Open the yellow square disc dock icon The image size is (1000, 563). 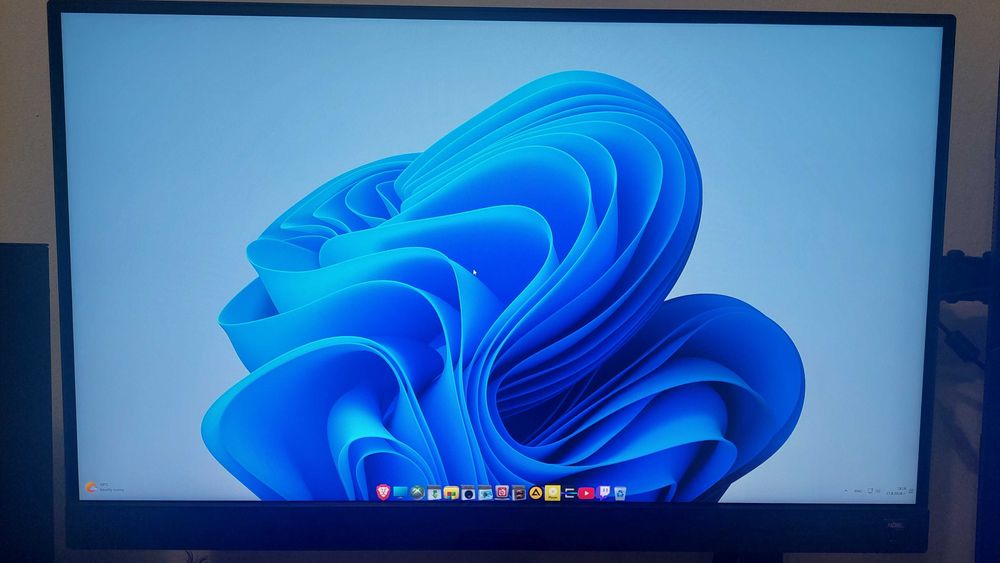coord(552,493)
